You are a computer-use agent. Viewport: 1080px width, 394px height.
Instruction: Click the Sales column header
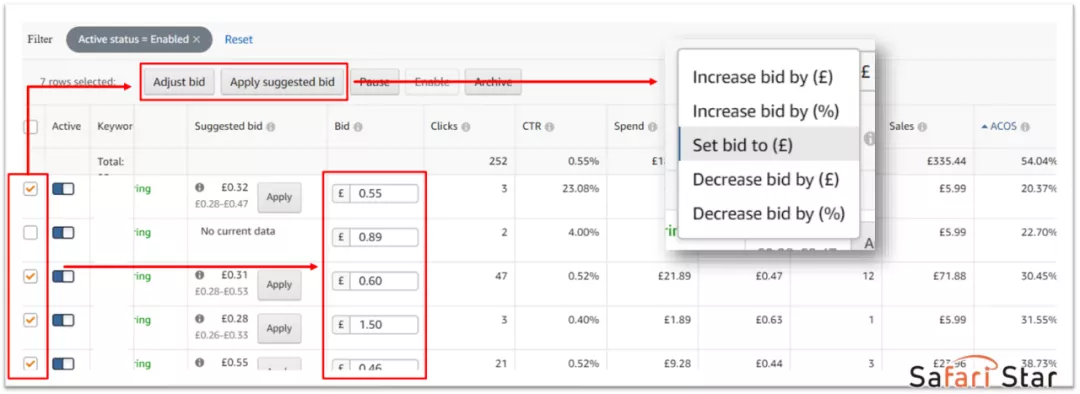(x=902, y=127)
